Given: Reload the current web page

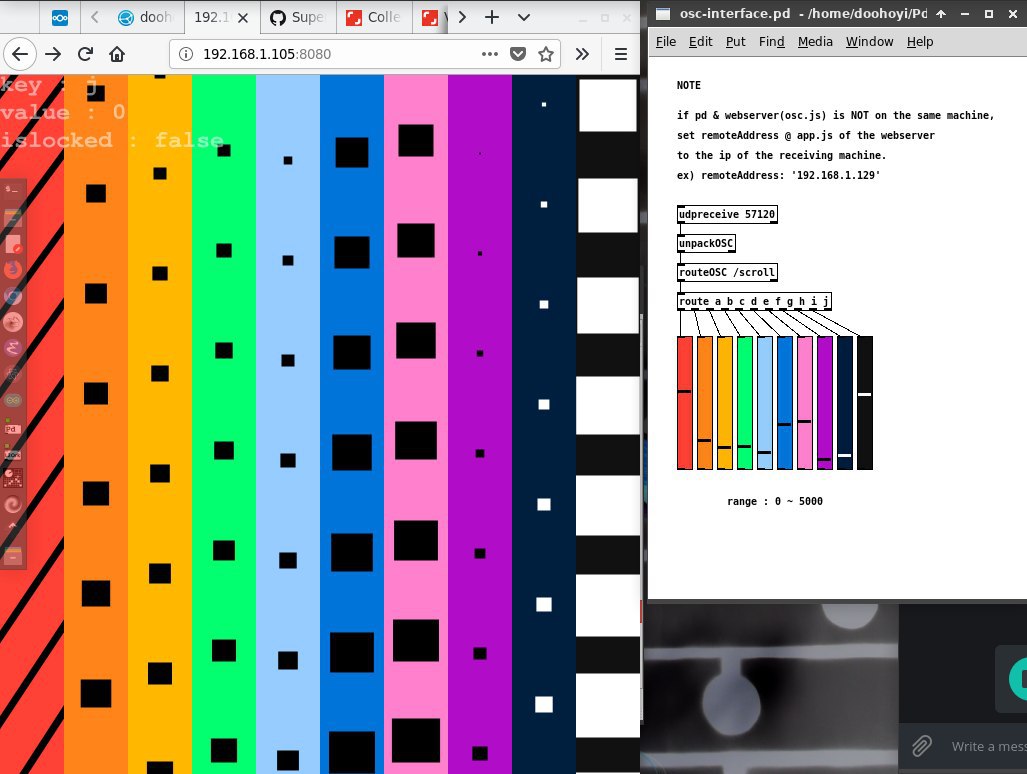Looking at the screenshot, I should [86, 54].
